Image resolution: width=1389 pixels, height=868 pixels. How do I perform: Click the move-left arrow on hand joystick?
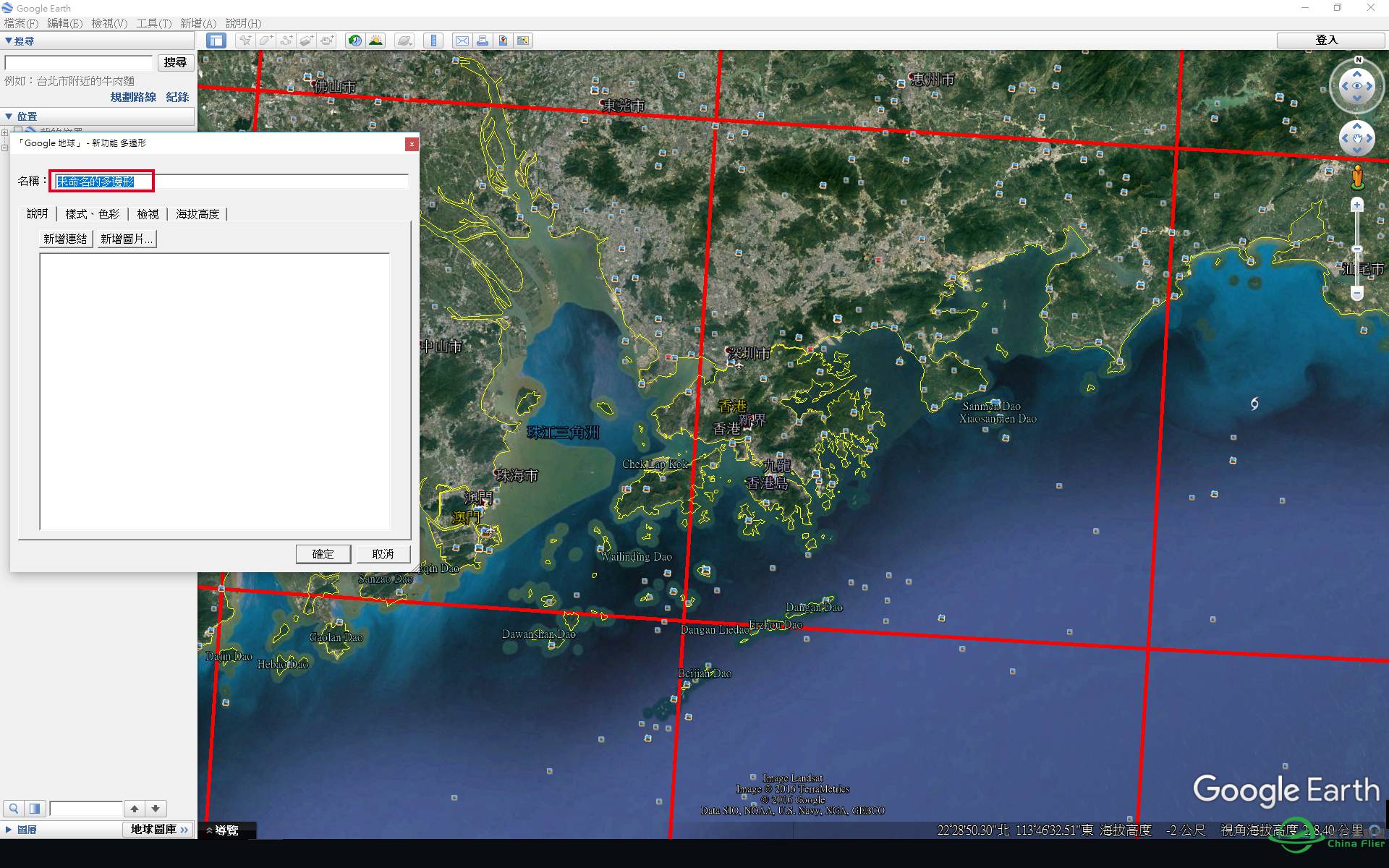pyautogui.click(x=1345, y=139)
